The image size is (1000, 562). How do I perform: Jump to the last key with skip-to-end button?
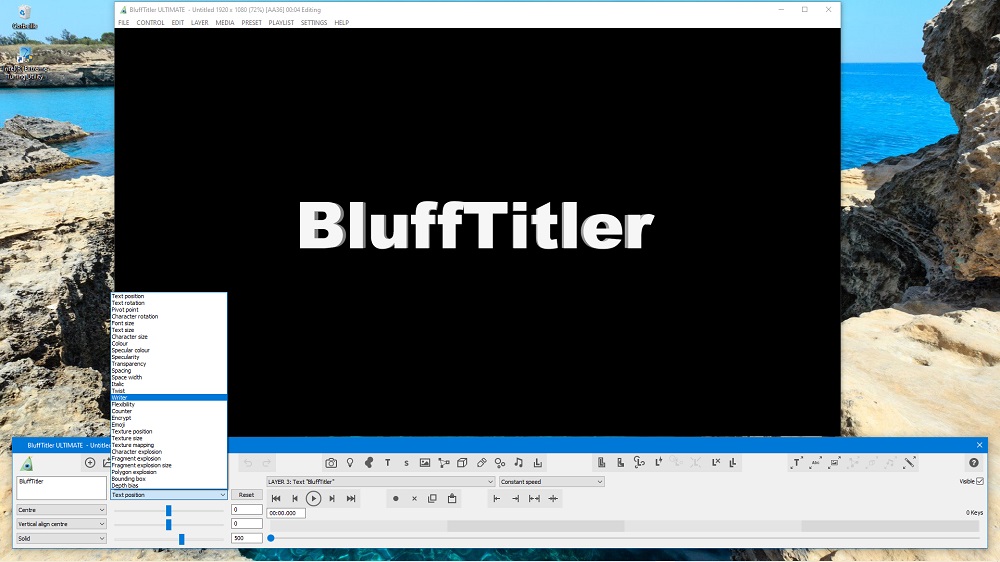click(351, 499)
